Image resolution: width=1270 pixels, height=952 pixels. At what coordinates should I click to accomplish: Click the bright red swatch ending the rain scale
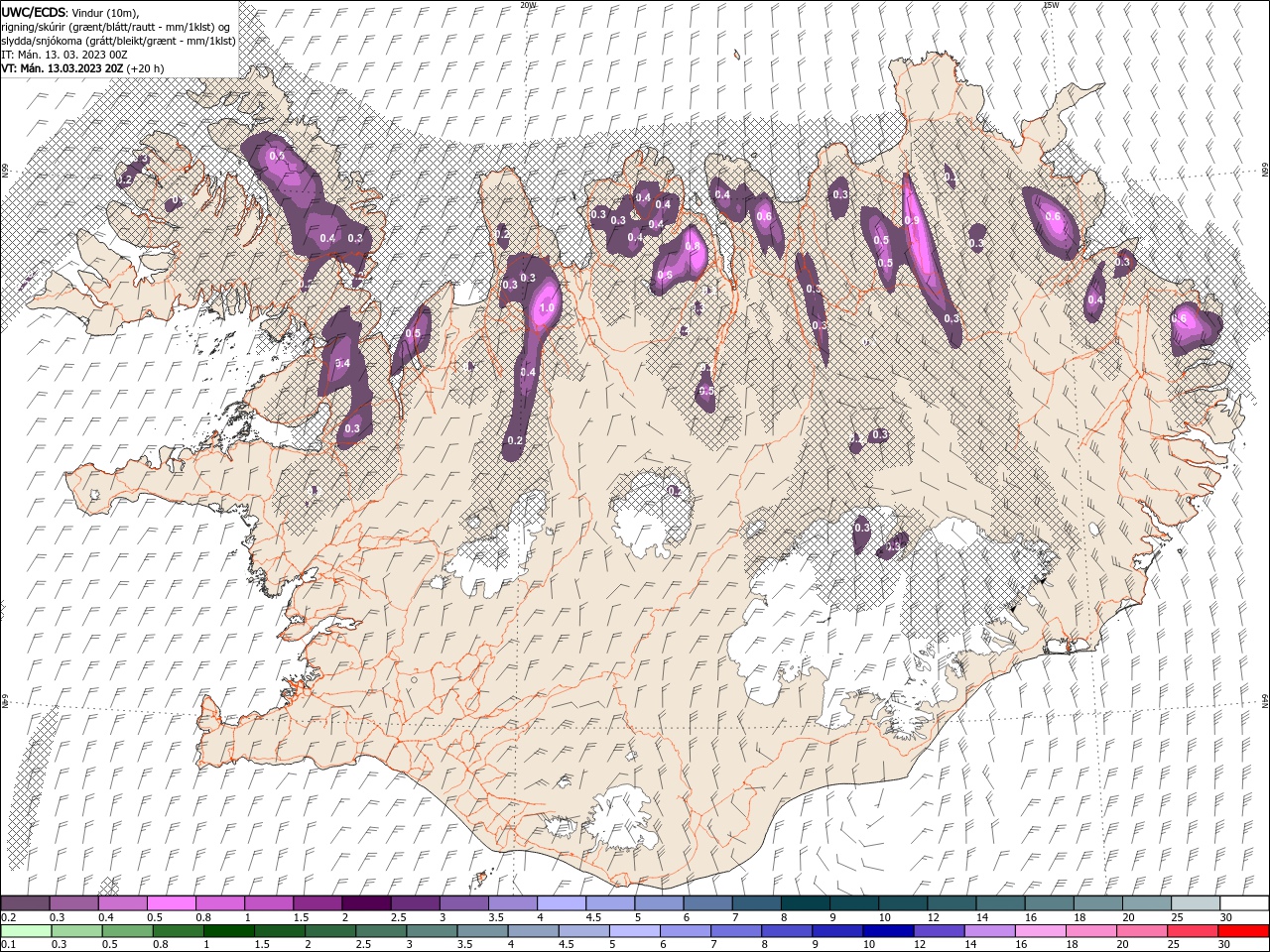[1242, 931]
